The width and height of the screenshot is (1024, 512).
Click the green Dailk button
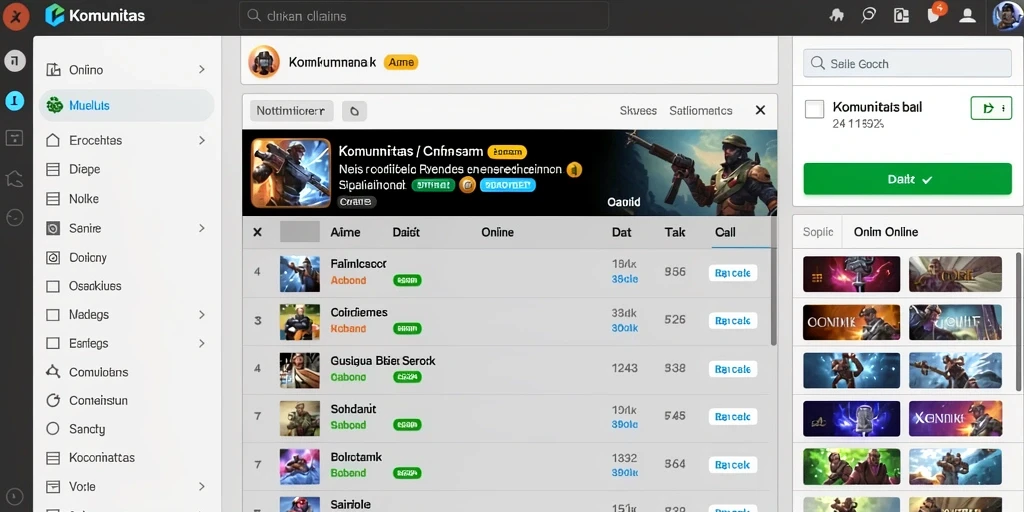pyautogui.click(x=907, y=179)
